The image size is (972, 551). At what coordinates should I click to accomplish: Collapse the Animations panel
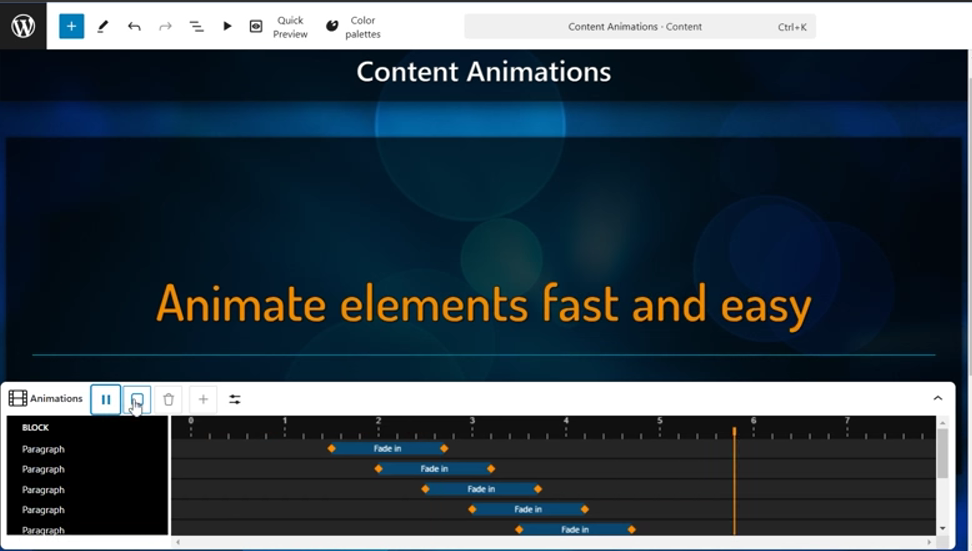937,399
